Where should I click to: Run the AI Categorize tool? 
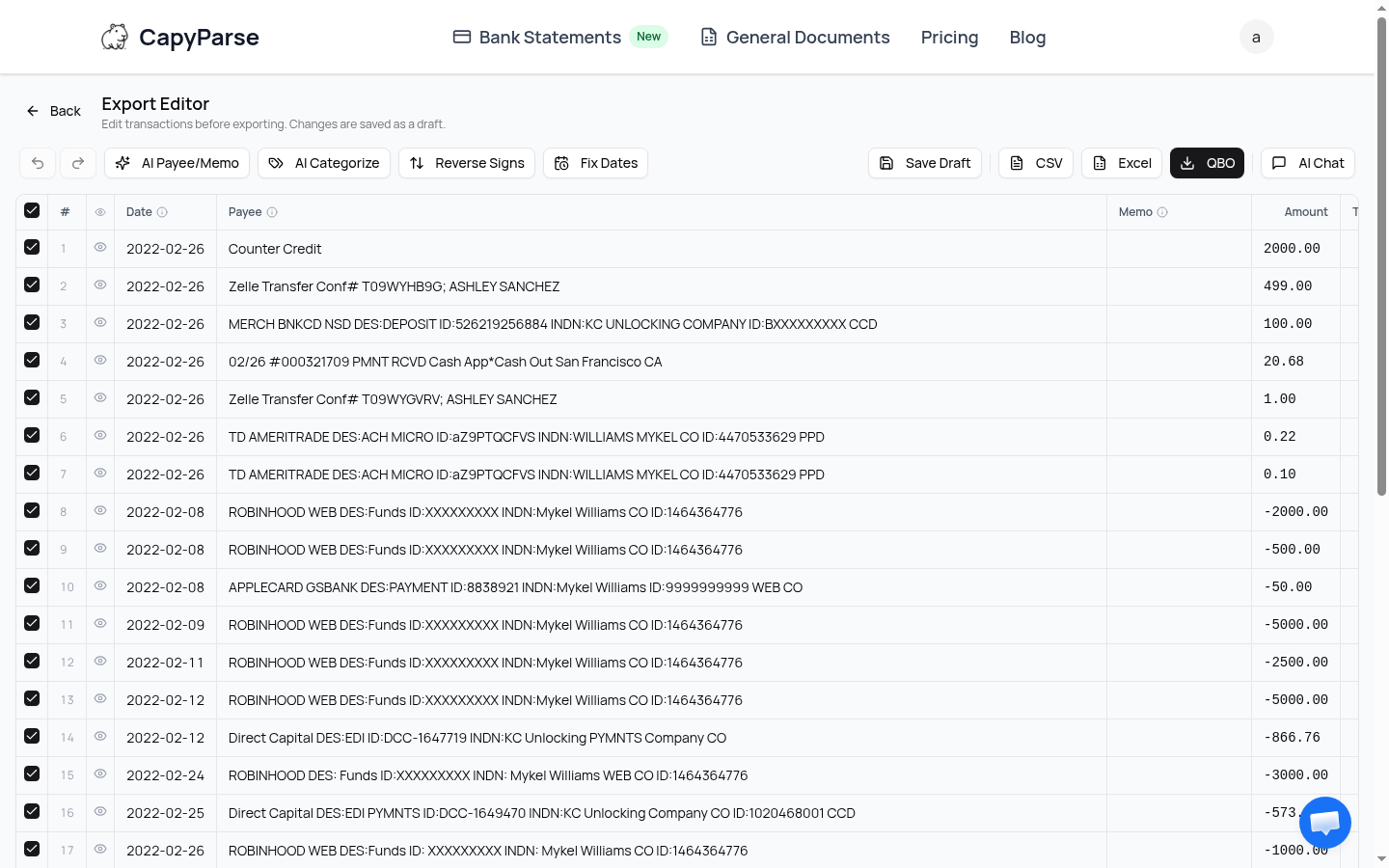point(323,163)
